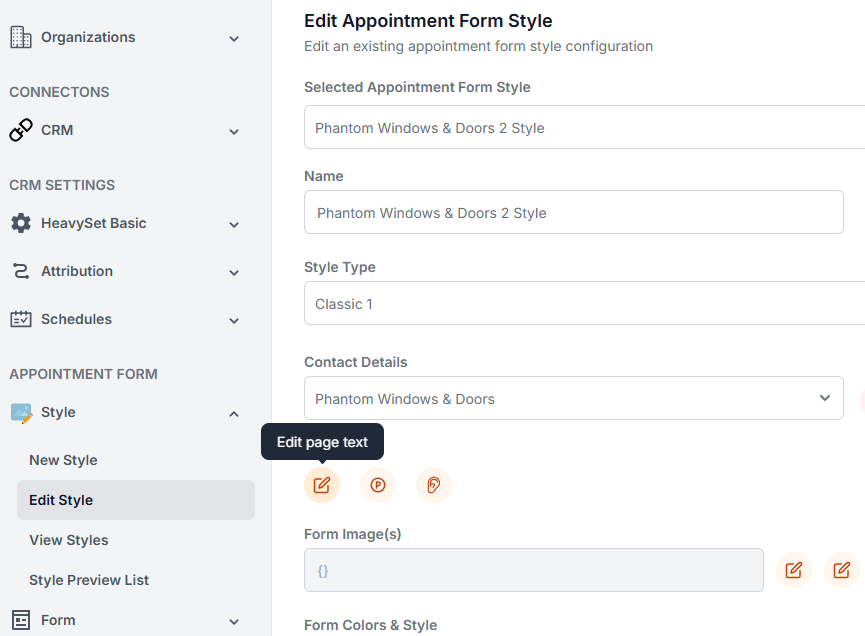Click the Schedules calendar icon

20,319
